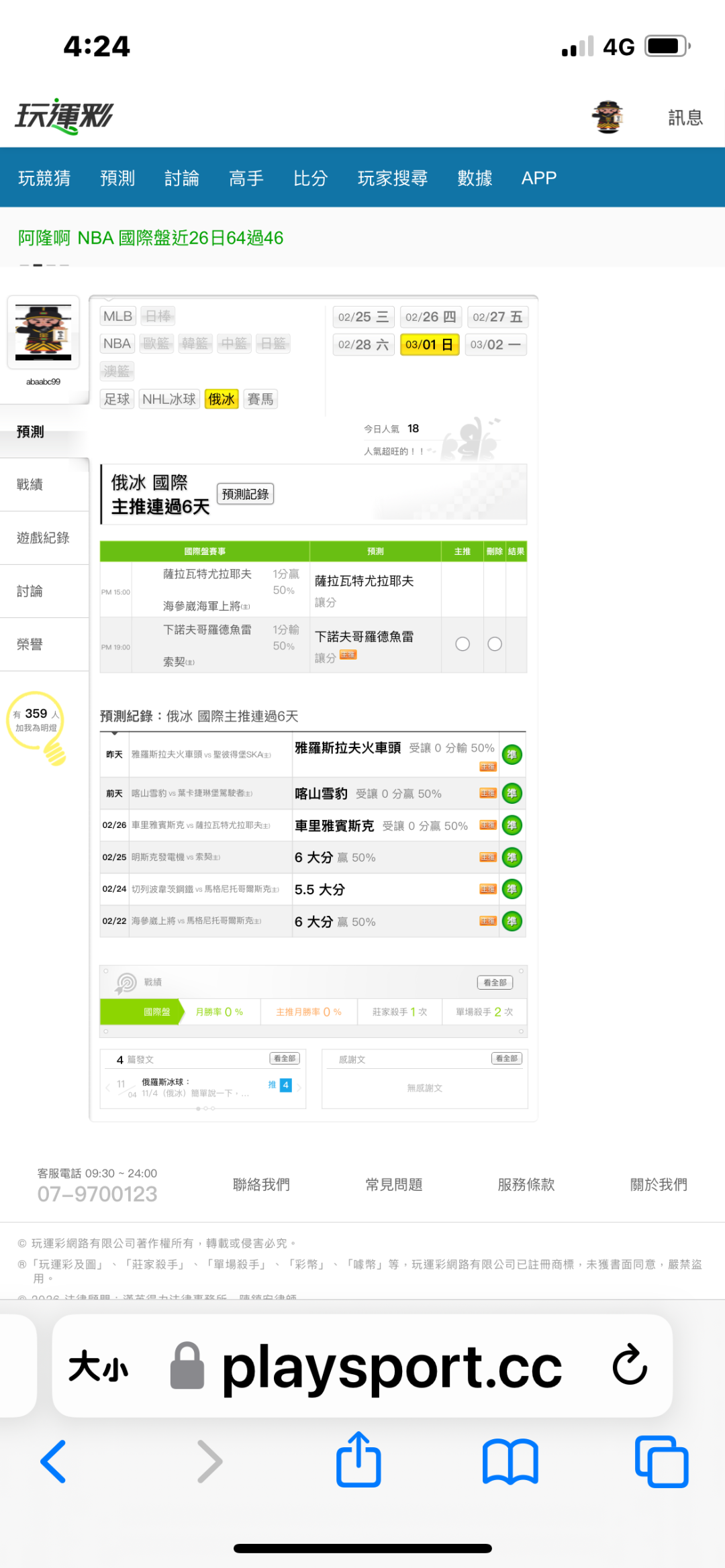Image resolution: width=725 pixels, height=1568 pixels.
Task: Switch to 戰績 sidebar tab
Action: point(30,484)
